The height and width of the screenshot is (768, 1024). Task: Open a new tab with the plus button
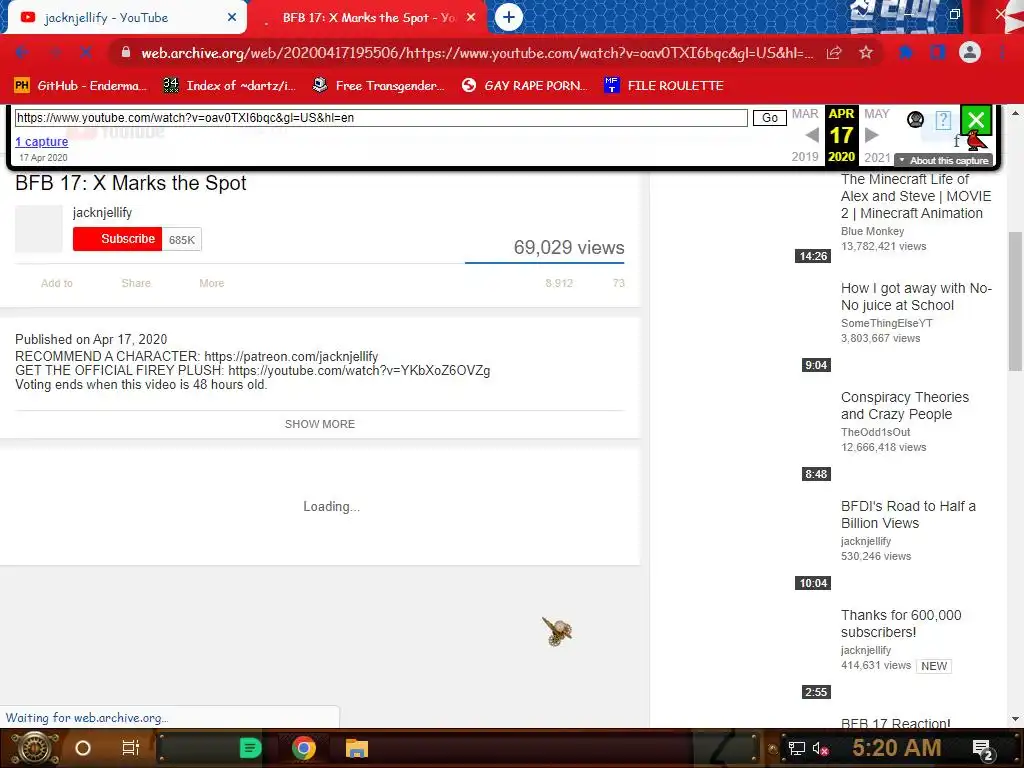(509, 17)
